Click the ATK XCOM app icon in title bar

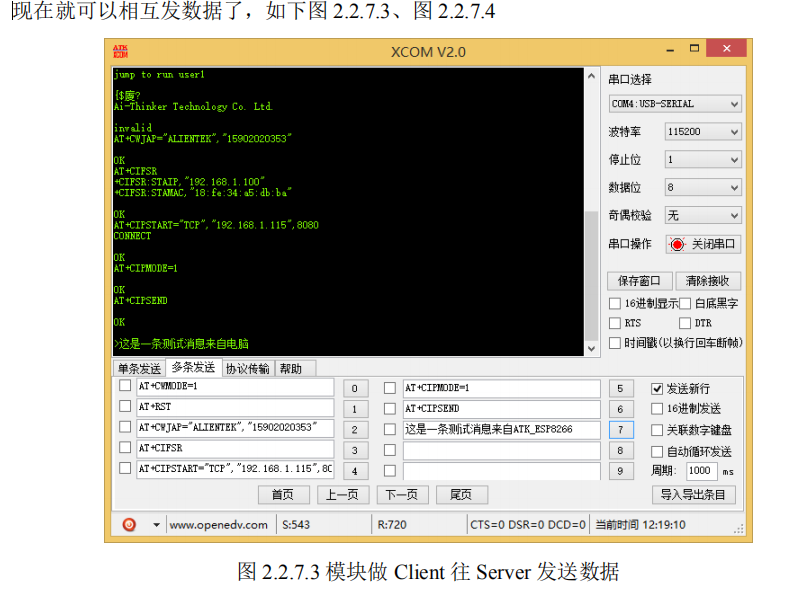click(x=120, y=51)
